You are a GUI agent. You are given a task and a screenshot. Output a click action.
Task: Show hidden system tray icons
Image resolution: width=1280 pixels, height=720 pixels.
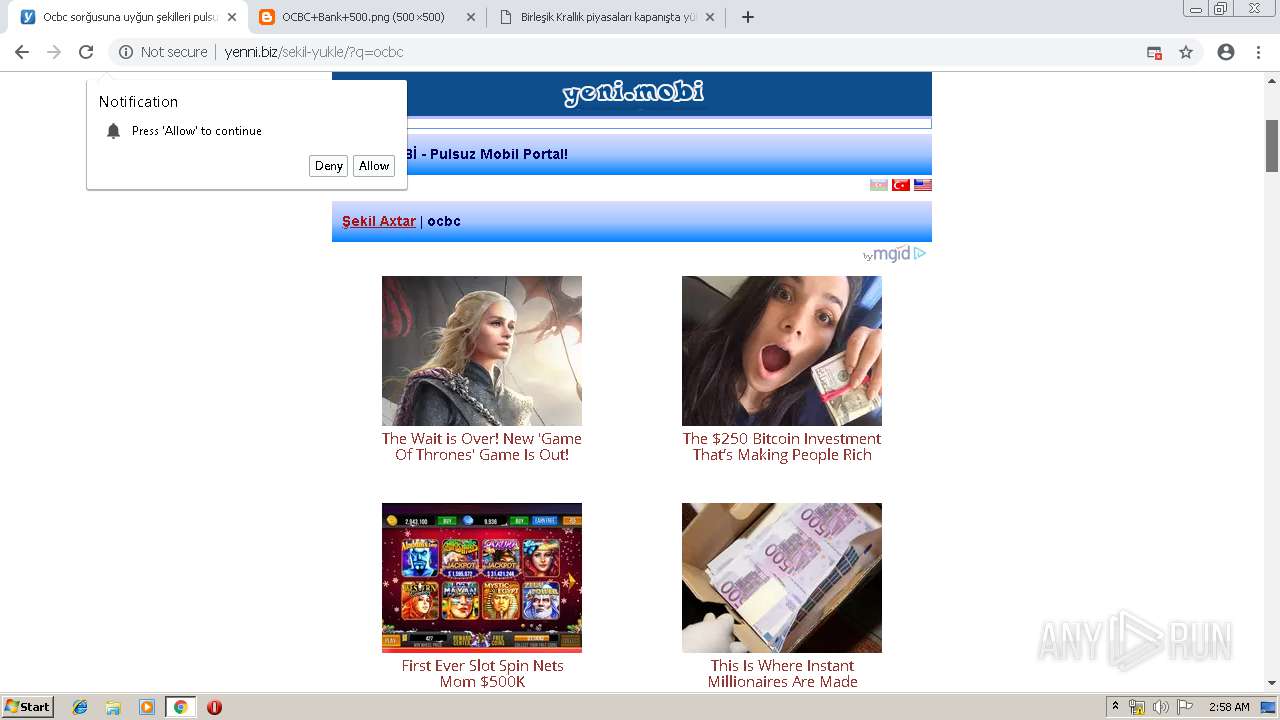[x=1116, y=707]
